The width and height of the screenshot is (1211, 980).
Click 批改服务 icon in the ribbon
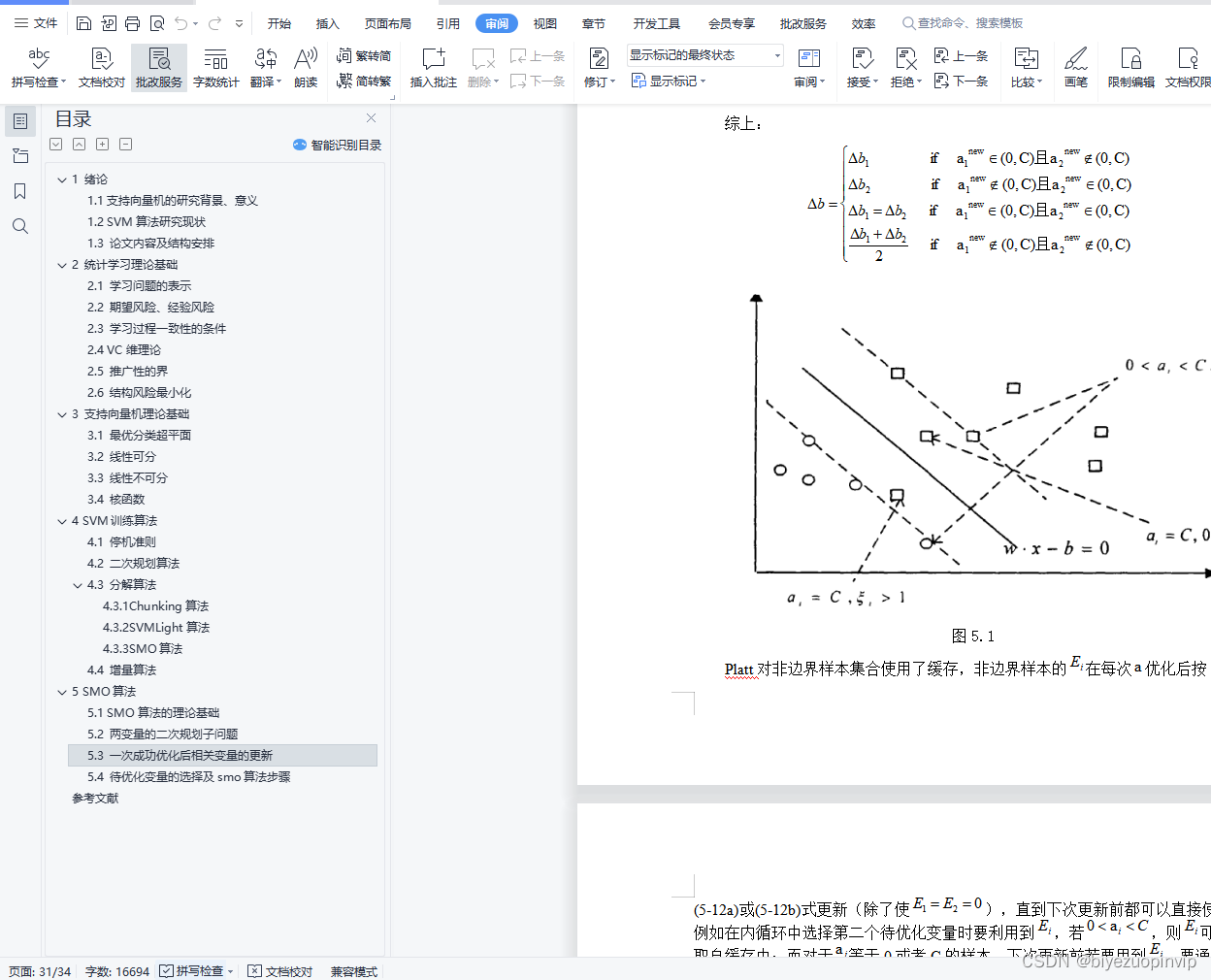[x=159, y=67]
